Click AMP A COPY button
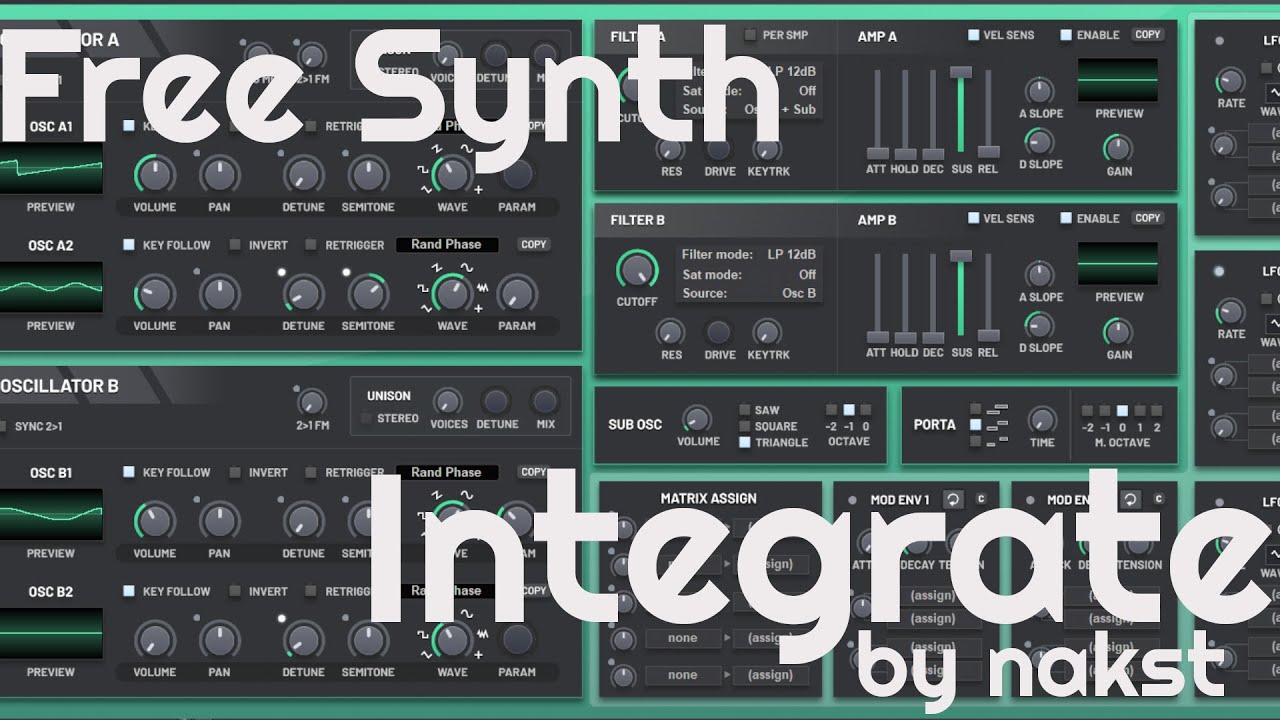Image resolution: width=1280 pixels, height=720 pixels. (1148, 35)
